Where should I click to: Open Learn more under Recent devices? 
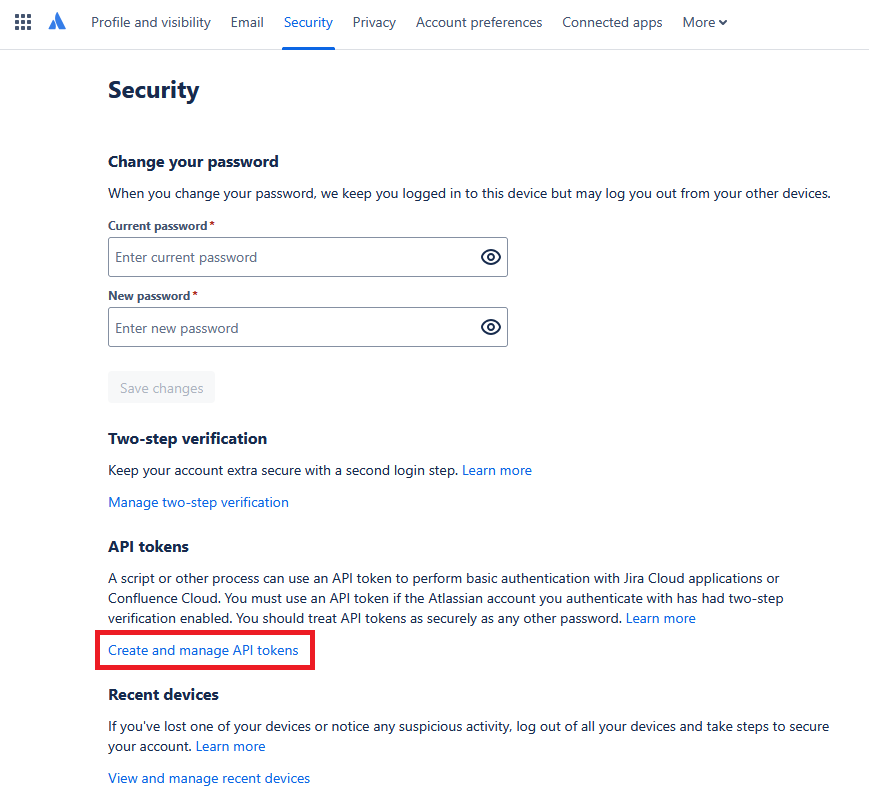[230, 746]
